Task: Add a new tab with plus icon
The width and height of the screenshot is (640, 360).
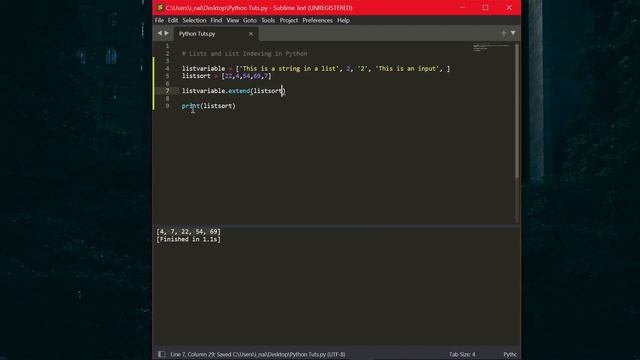Action: click(x=504, y=33)
